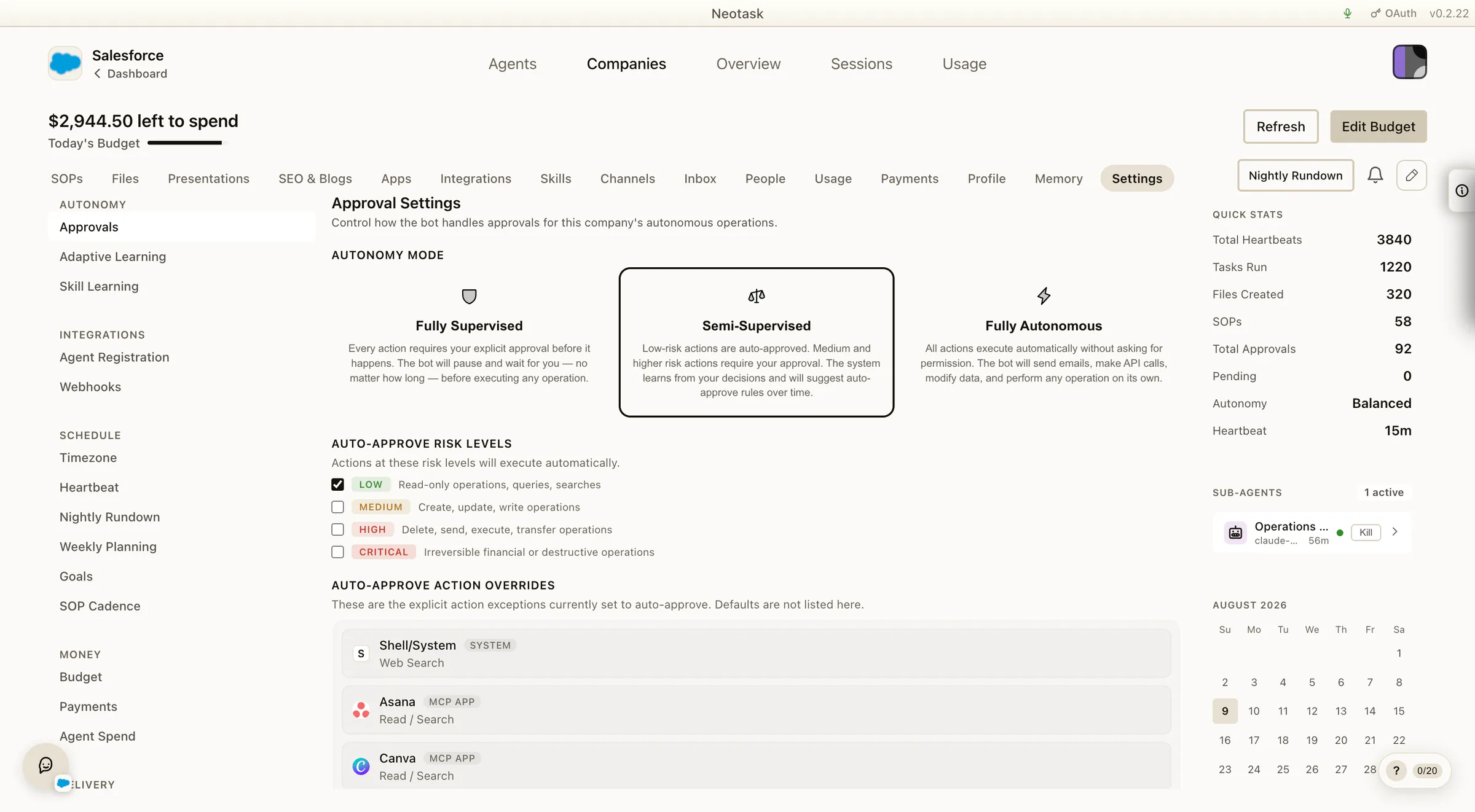Click the microphone icon in title bar
Image resolution: width=1475 pixels, height=812 pixels.
(x=1347, y=14)
